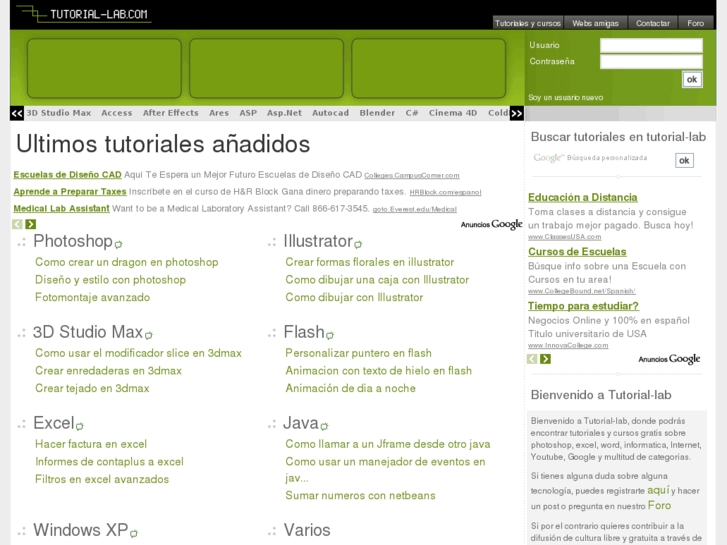727x545 pixels.
Task: Open the Foro tab
Action: tap(695, 23)
